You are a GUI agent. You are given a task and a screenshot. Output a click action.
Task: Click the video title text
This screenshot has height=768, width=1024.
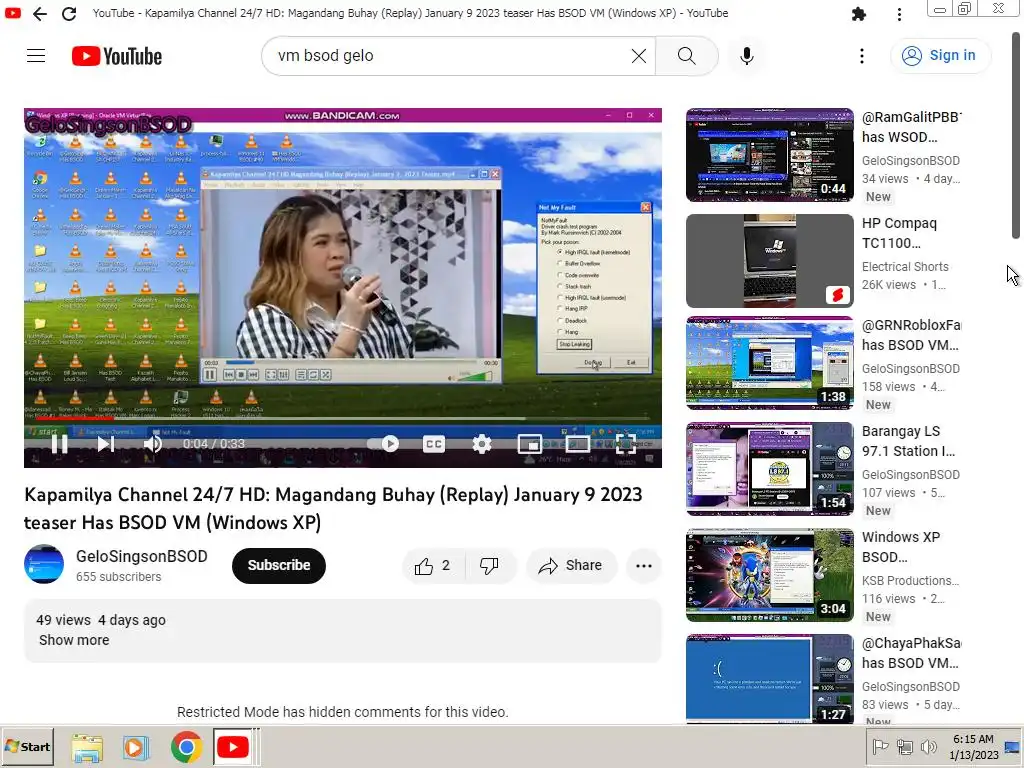[x=333, y=509]
